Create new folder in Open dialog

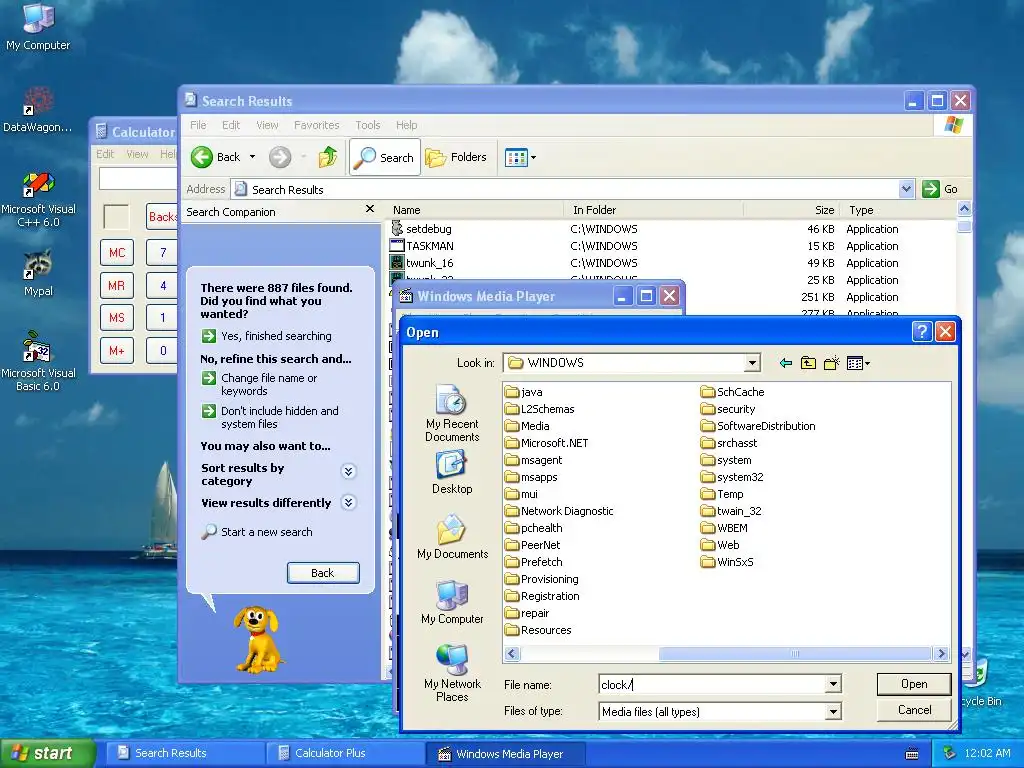pyautogui.click(x=831, y=363)
